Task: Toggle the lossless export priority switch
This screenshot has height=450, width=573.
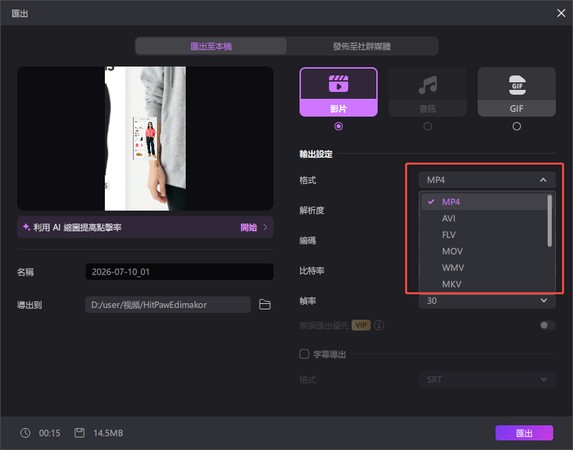Action: [547, 325]
